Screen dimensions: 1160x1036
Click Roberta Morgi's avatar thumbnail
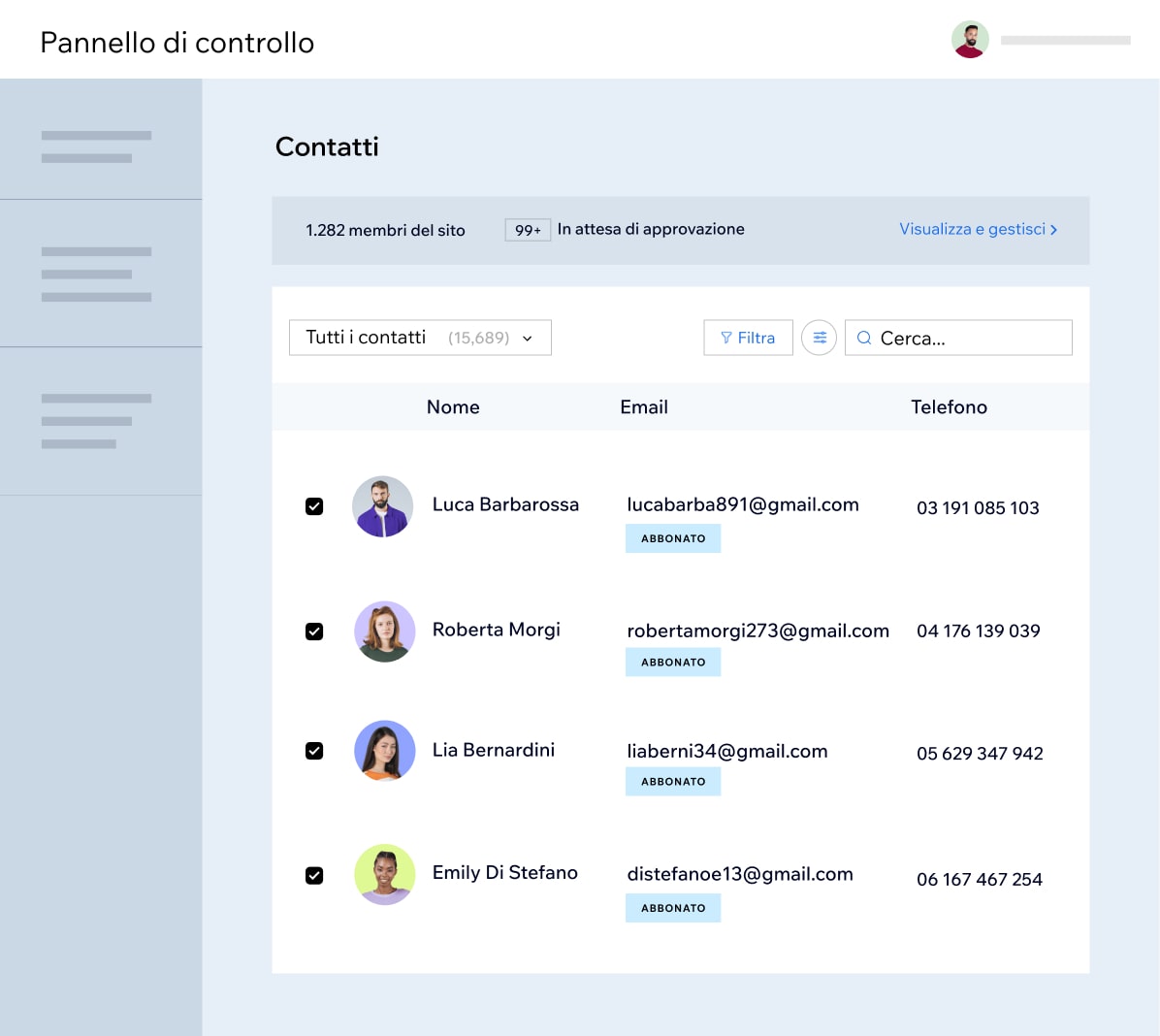click(384, 631)
